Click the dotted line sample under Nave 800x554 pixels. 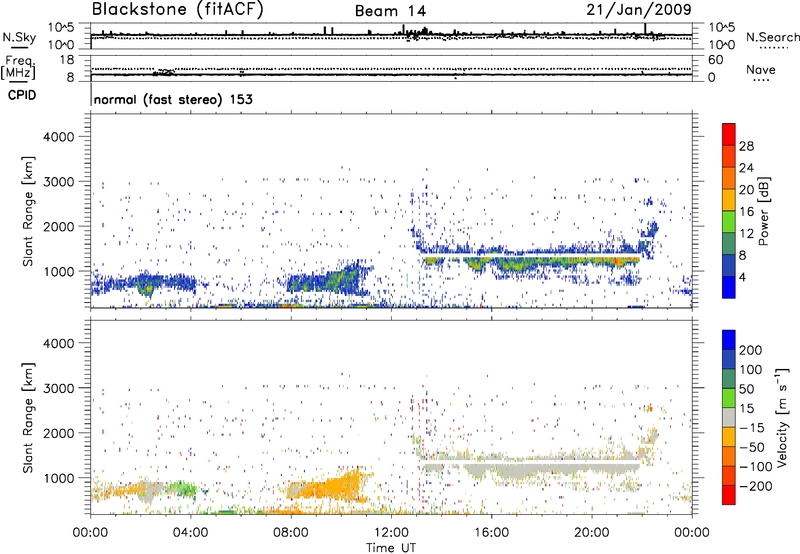[762, 81]
